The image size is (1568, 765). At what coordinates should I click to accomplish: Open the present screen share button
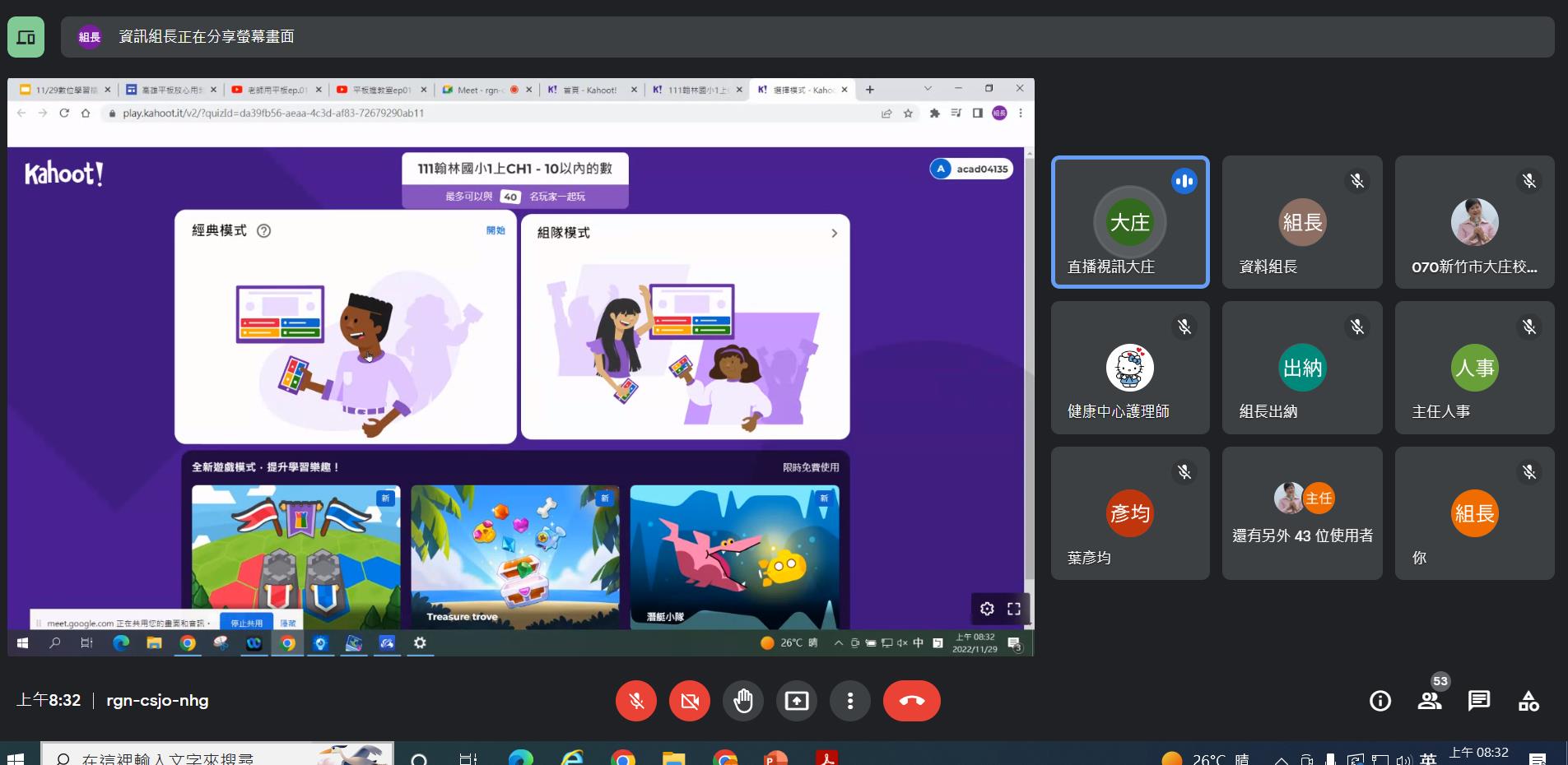click(x=796, y=701)
